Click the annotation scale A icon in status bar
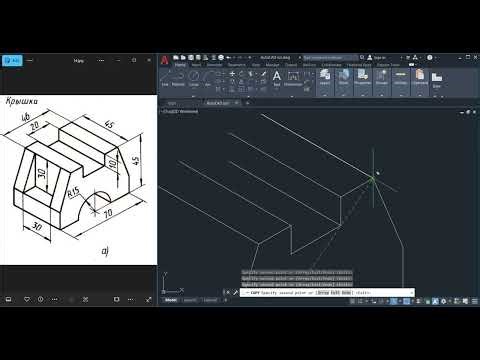This screenshot has height=360, width=480. point(435,301)
